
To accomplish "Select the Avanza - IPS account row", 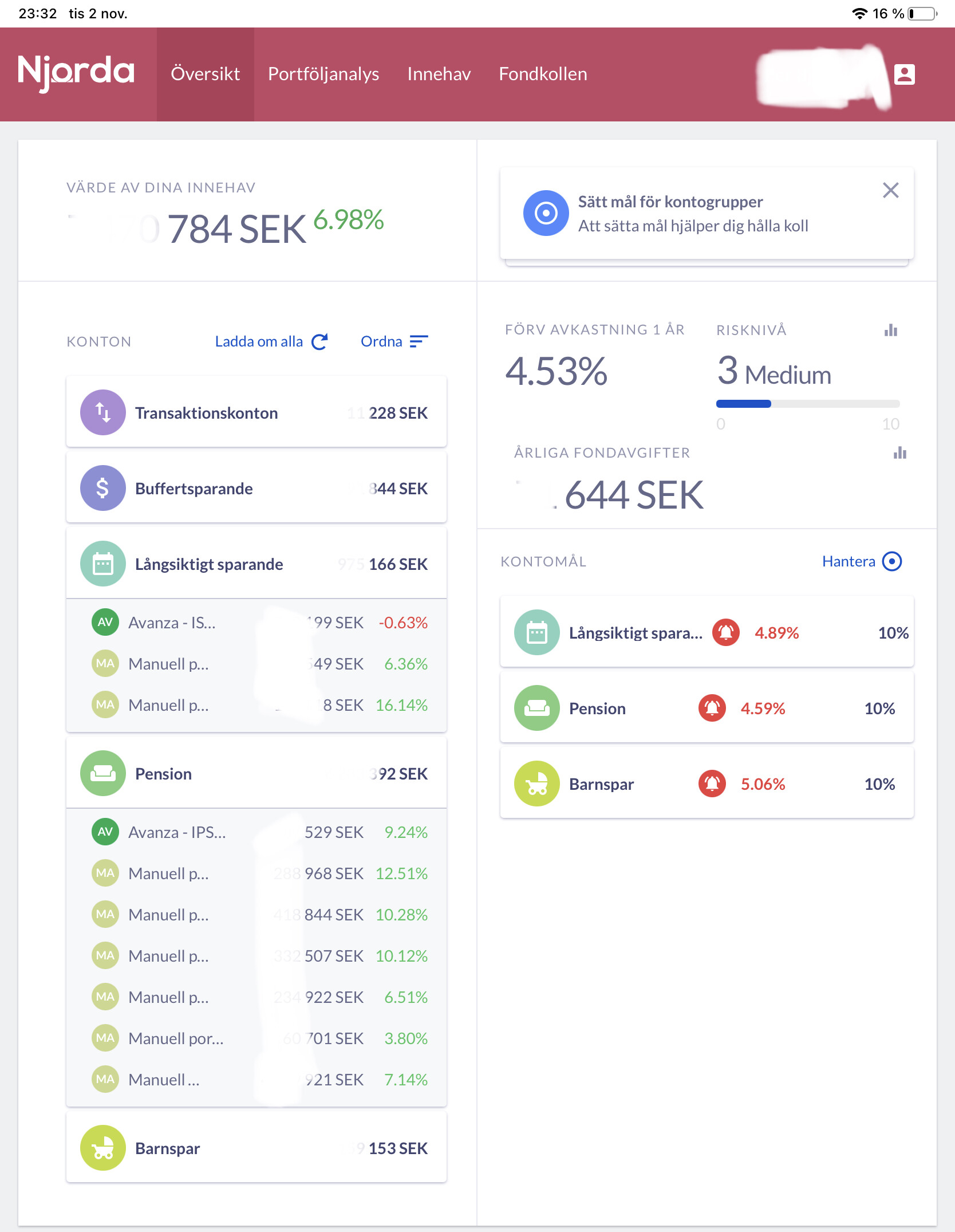I will click(x=256, y=832).
